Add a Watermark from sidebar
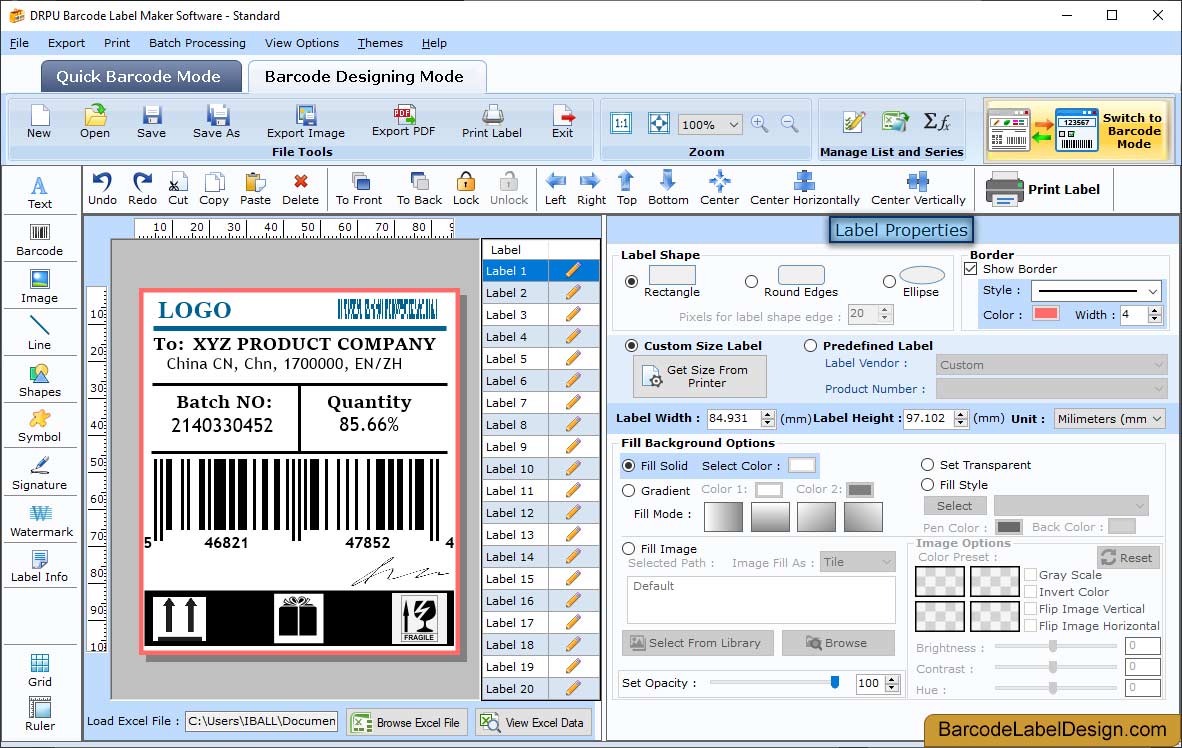This screenshot has width=1182, height=748. [41, 521]
